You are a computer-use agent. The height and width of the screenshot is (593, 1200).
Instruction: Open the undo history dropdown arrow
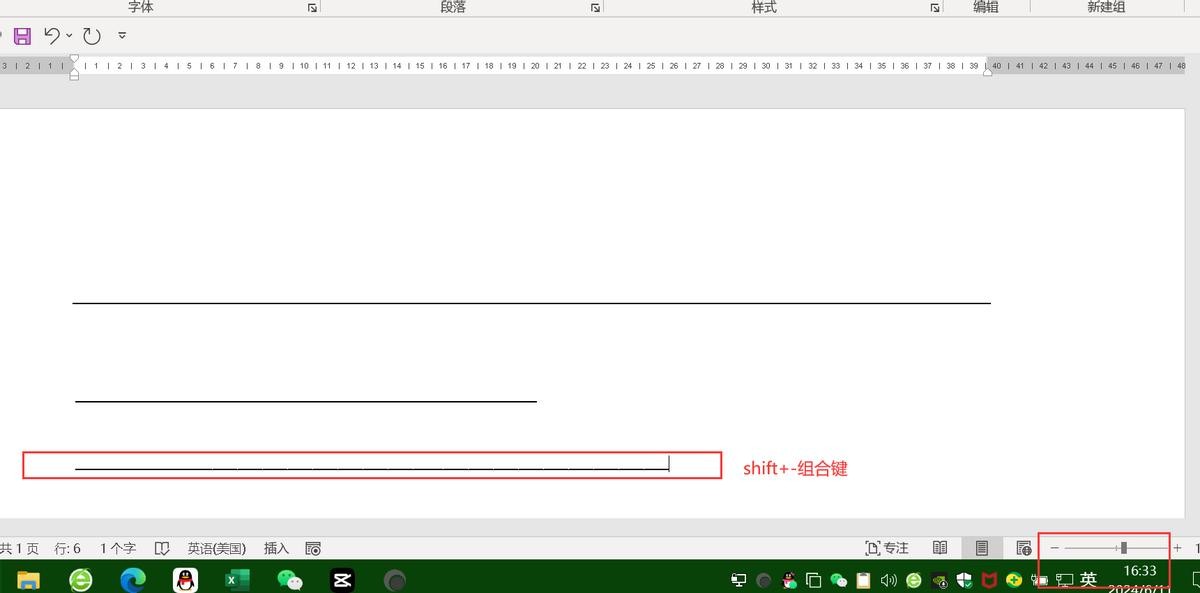click(69, 36)
